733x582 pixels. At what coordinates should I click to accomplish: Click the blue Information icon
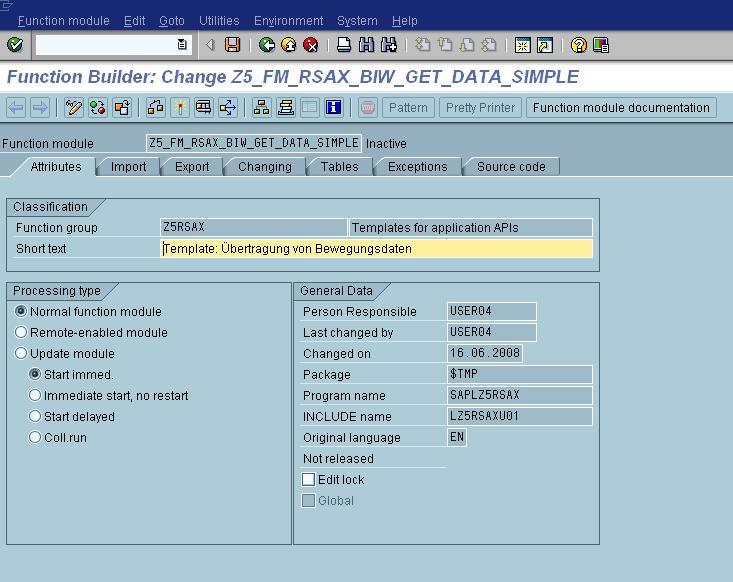click(x=333, y=108)
